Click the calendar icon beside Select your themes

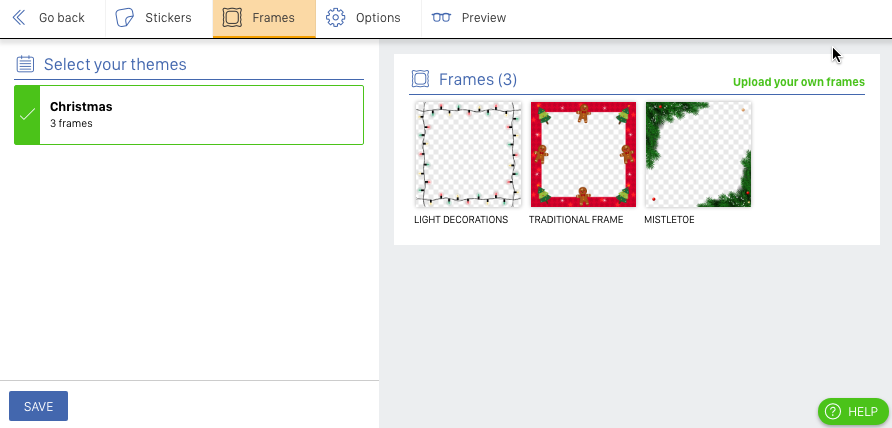[25, 64]
